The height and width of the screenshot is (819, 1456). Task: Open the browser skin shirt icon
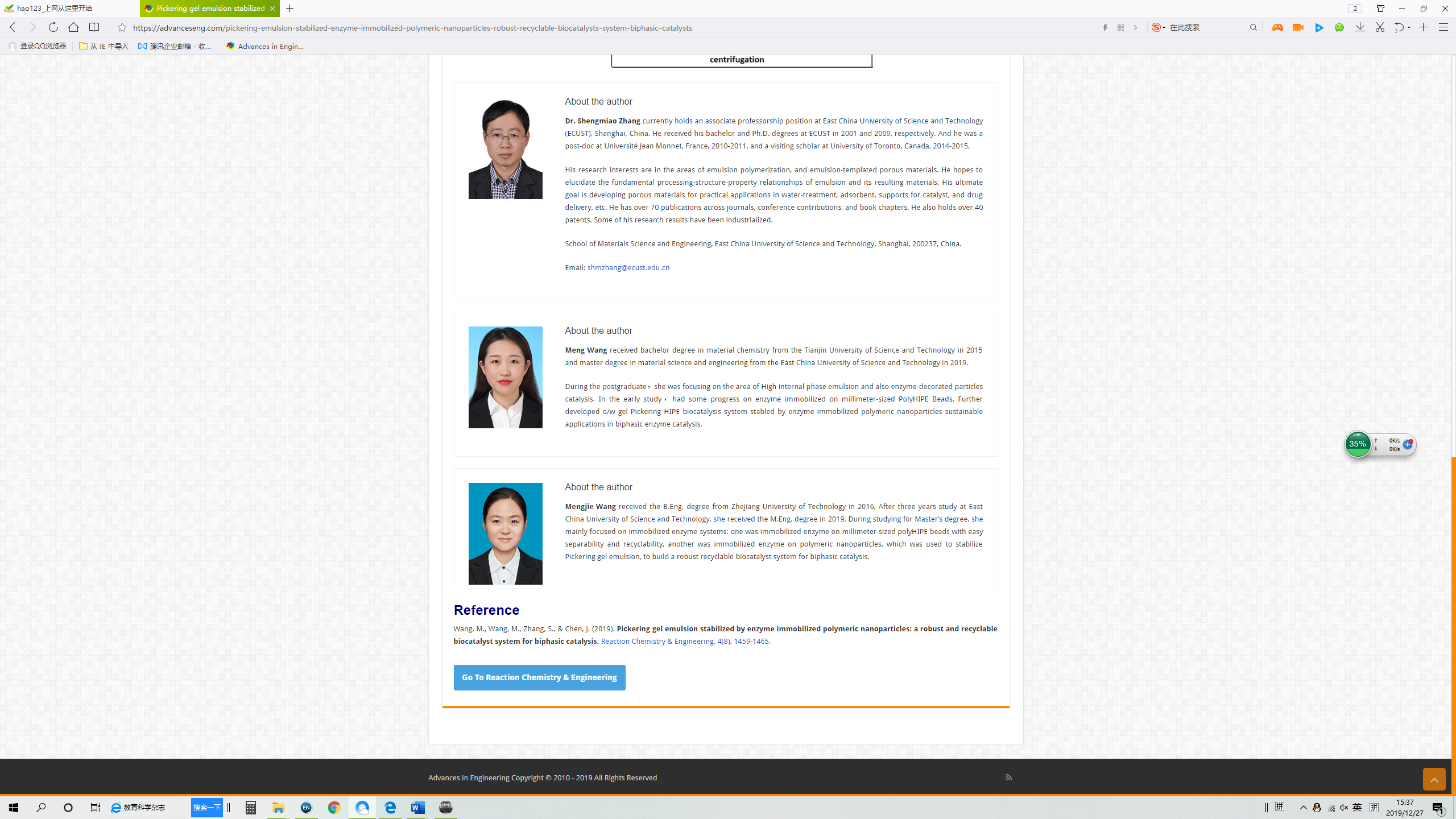[x=1380, y=9]
